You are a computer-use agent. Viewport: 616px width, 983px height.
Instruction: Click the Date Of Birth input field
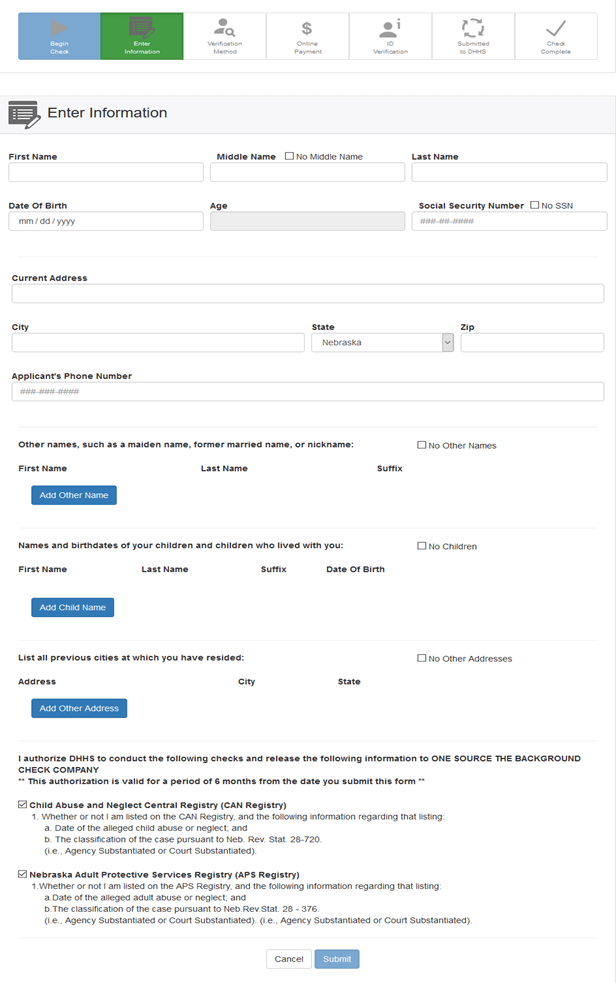tap(103, 220)
